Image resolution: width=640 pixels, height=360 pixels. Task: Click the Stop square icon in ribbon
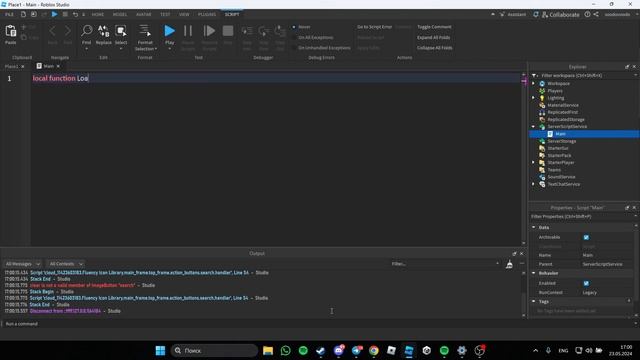(228, 31)
